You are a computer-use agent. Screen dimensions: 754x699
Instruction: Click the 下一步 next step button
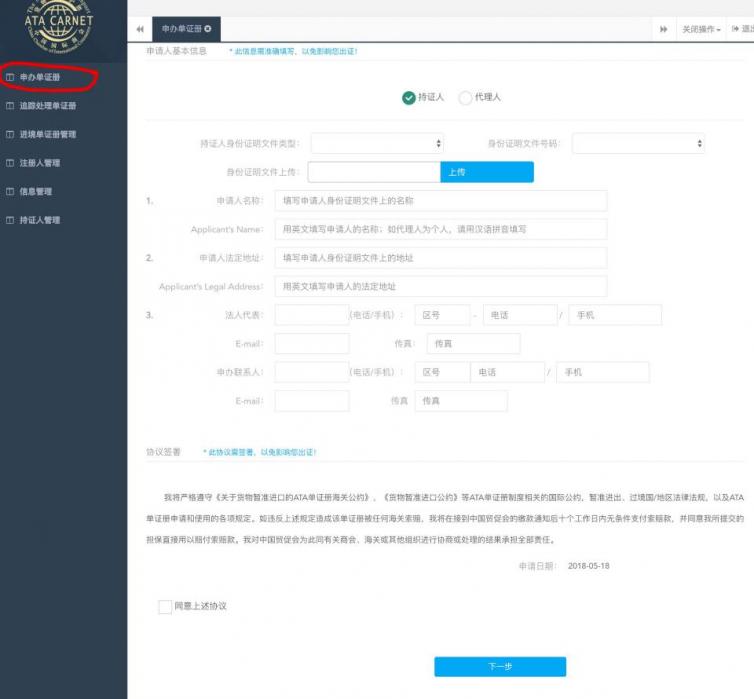pos(500,667)
